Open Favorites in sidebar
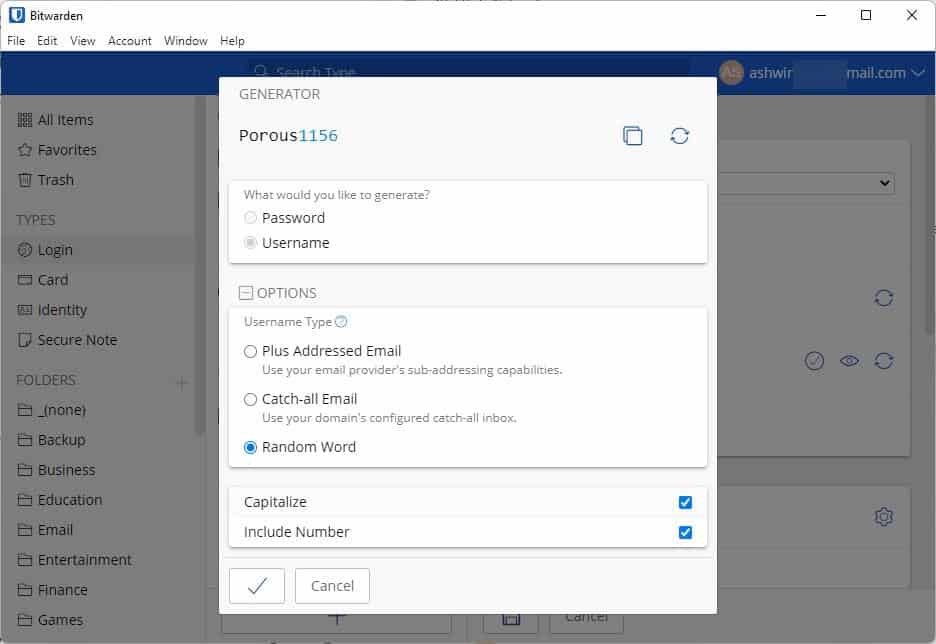Screen dimensions: 936x644 pyautogui.click(x=67, y=150)
